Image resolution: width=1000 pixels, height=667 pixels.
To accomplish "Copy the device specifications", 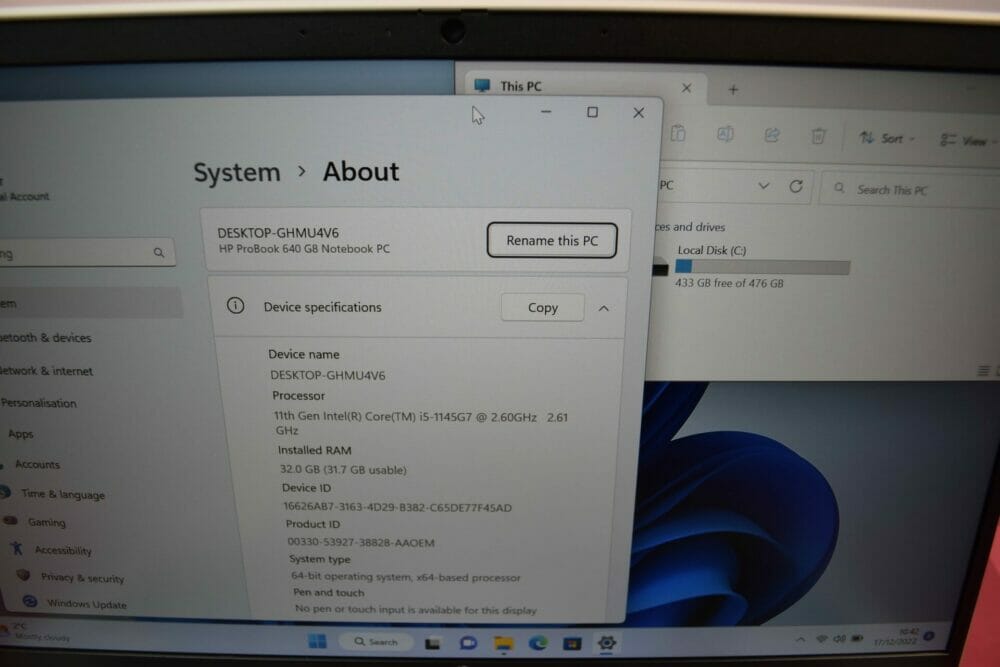I will [x=543, y=307].
